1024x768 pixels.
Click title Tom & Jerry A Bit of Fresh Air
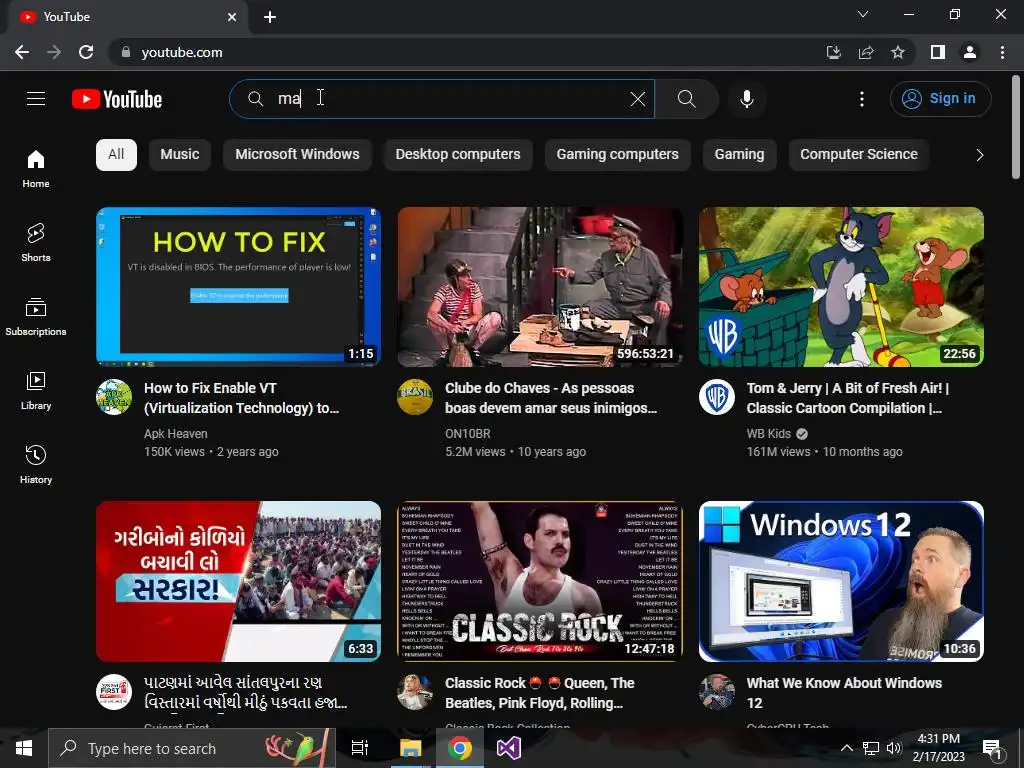(x=848, y=398)
